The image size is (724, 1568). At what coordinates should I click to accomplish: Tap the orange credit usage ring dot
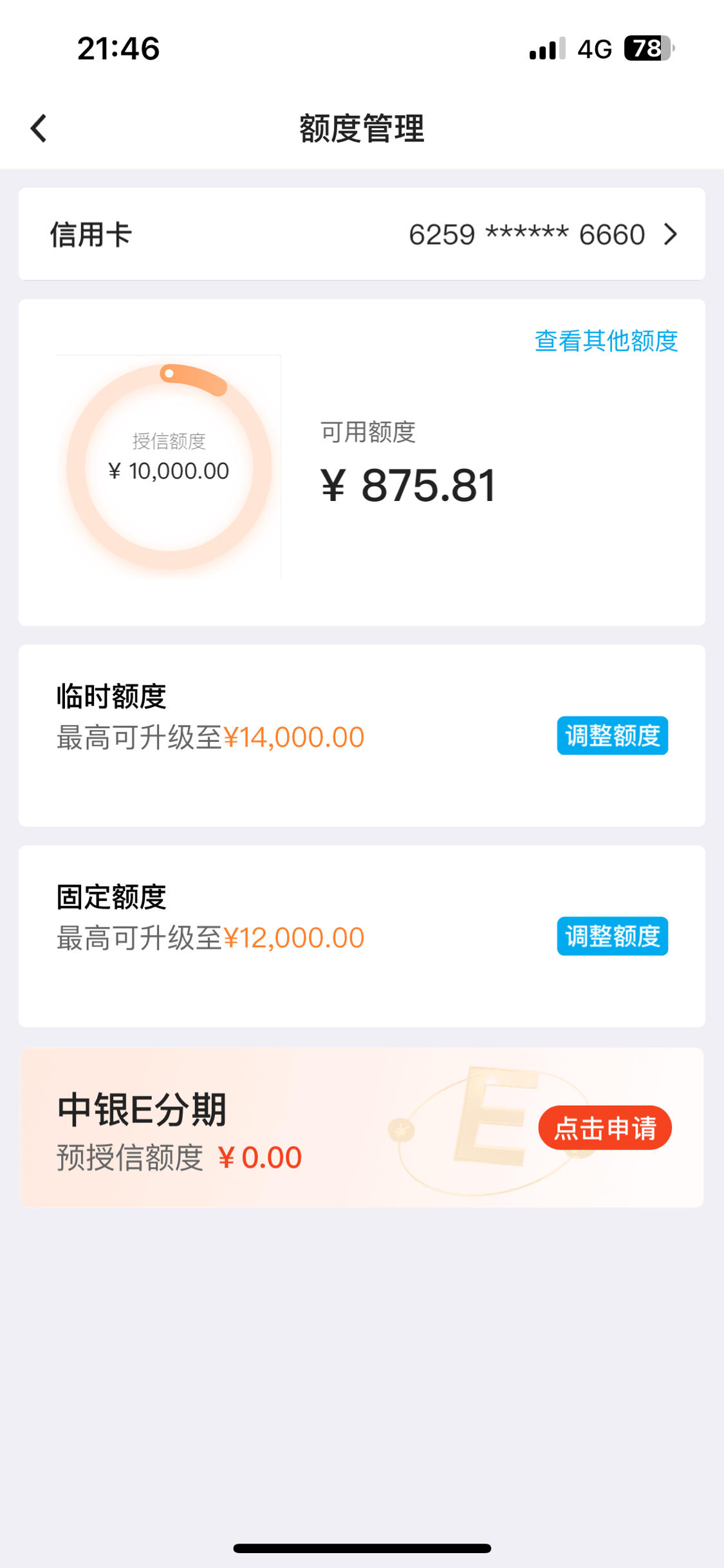pos(169,373)
